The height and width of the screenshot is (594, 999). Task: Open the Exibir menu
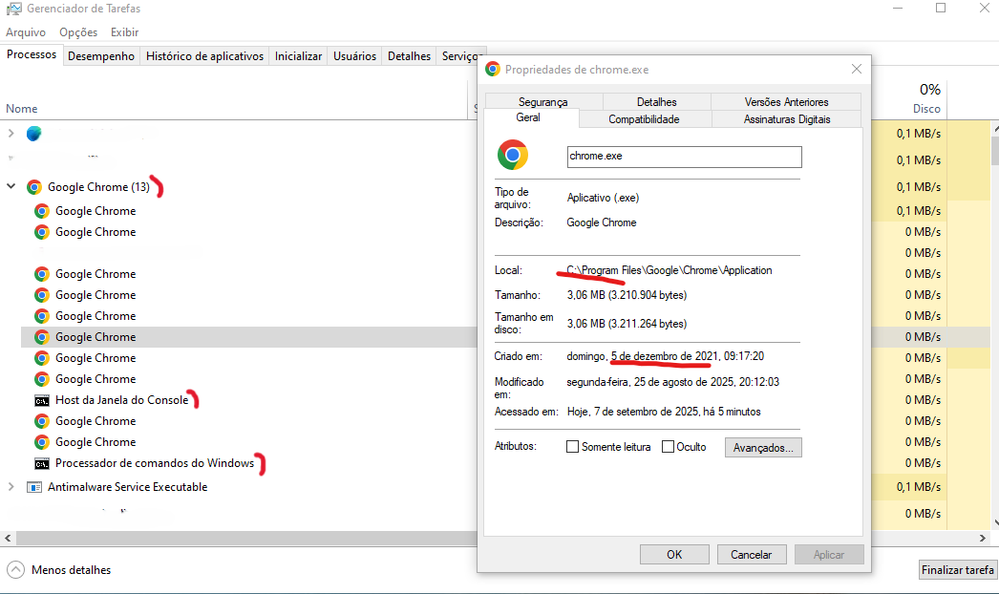click(x=124, y=32)
